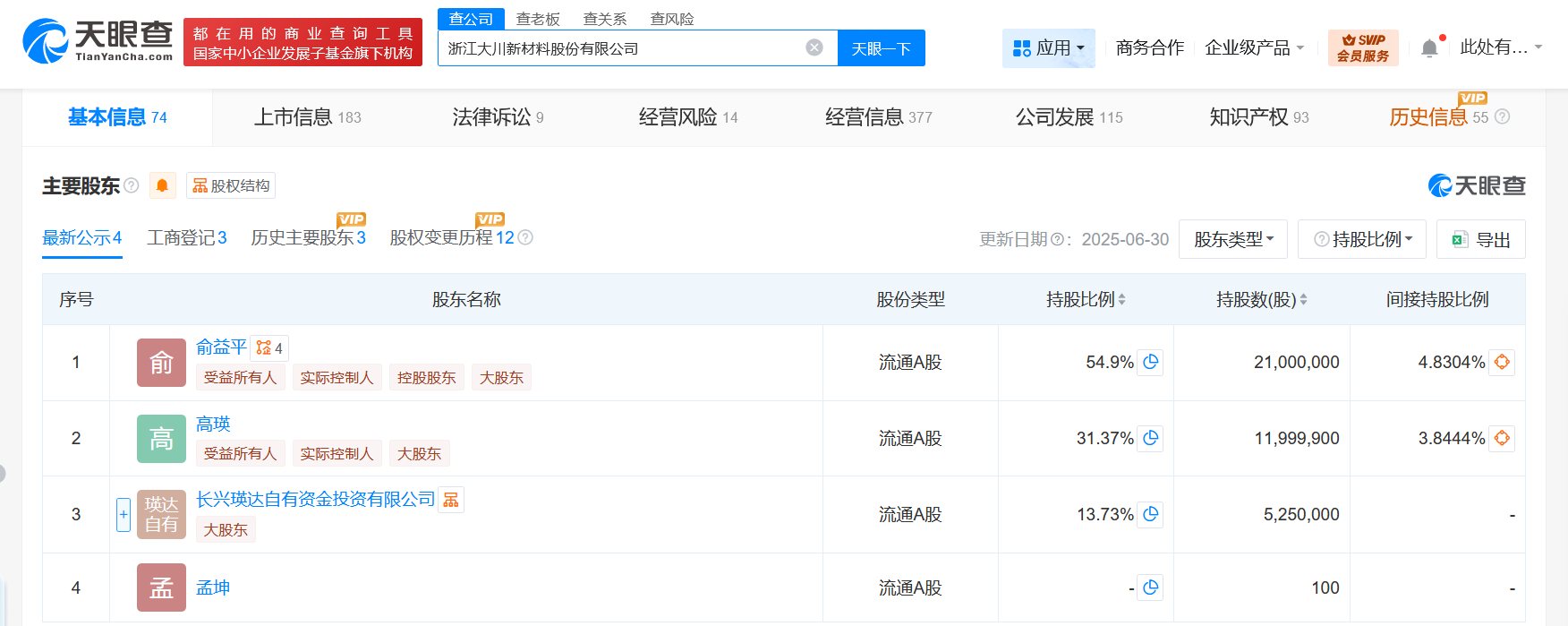Switch to 基本信息 tab
Viewport: 1568px width, 626px height.
[117, 117]
